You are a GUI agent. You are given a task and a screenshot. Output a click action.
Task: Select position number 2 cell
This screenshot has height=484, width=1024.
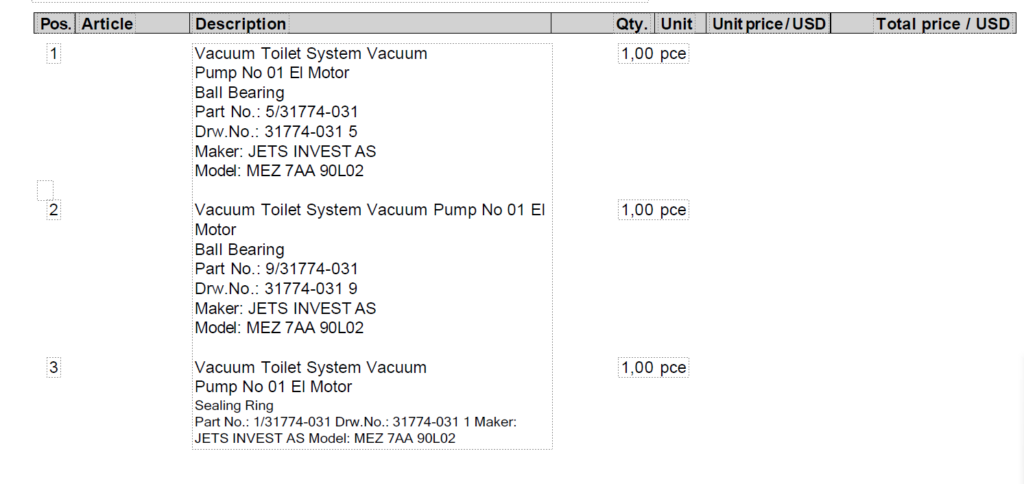pos(54,210)
